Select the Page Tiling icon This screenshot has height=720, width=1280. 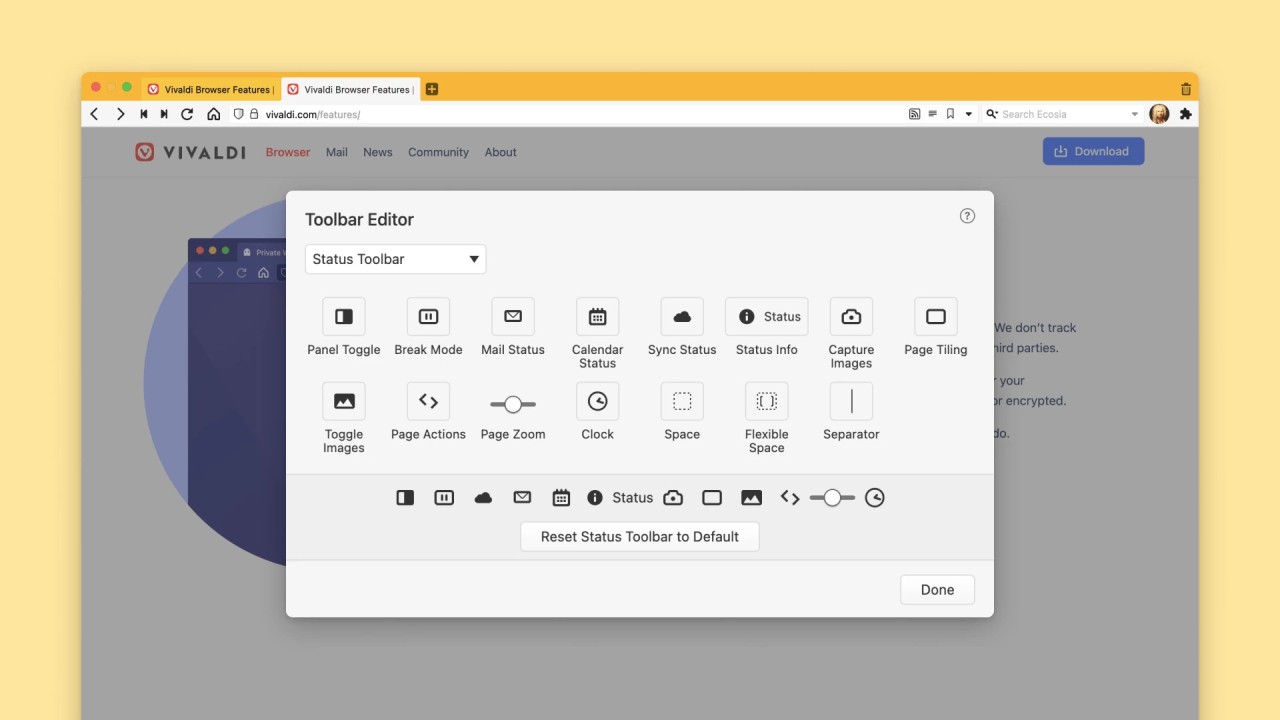[935, 316]
